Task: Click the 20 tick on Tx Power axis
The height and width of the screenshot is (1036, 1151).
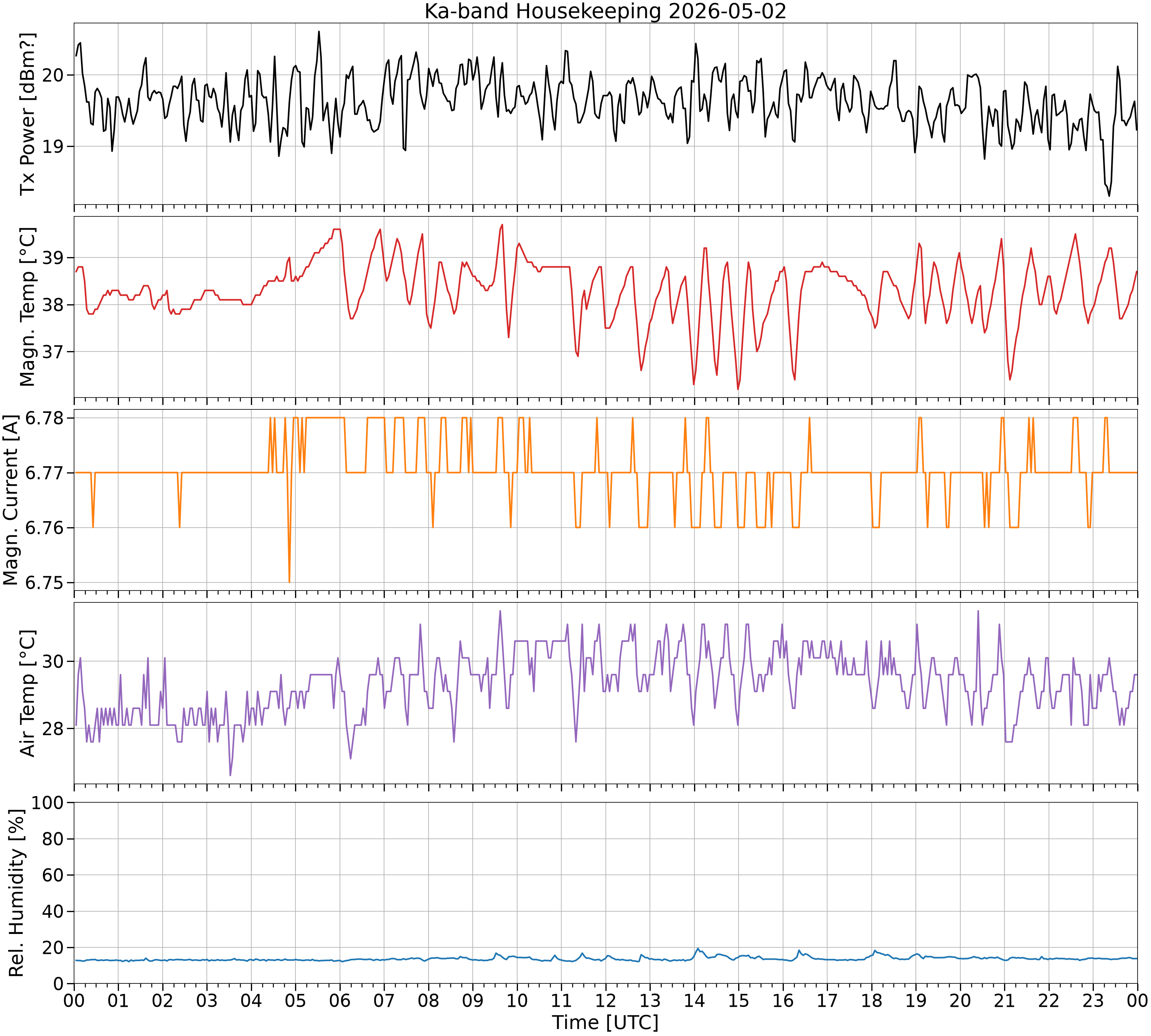Action: click(x=54, y=75)
